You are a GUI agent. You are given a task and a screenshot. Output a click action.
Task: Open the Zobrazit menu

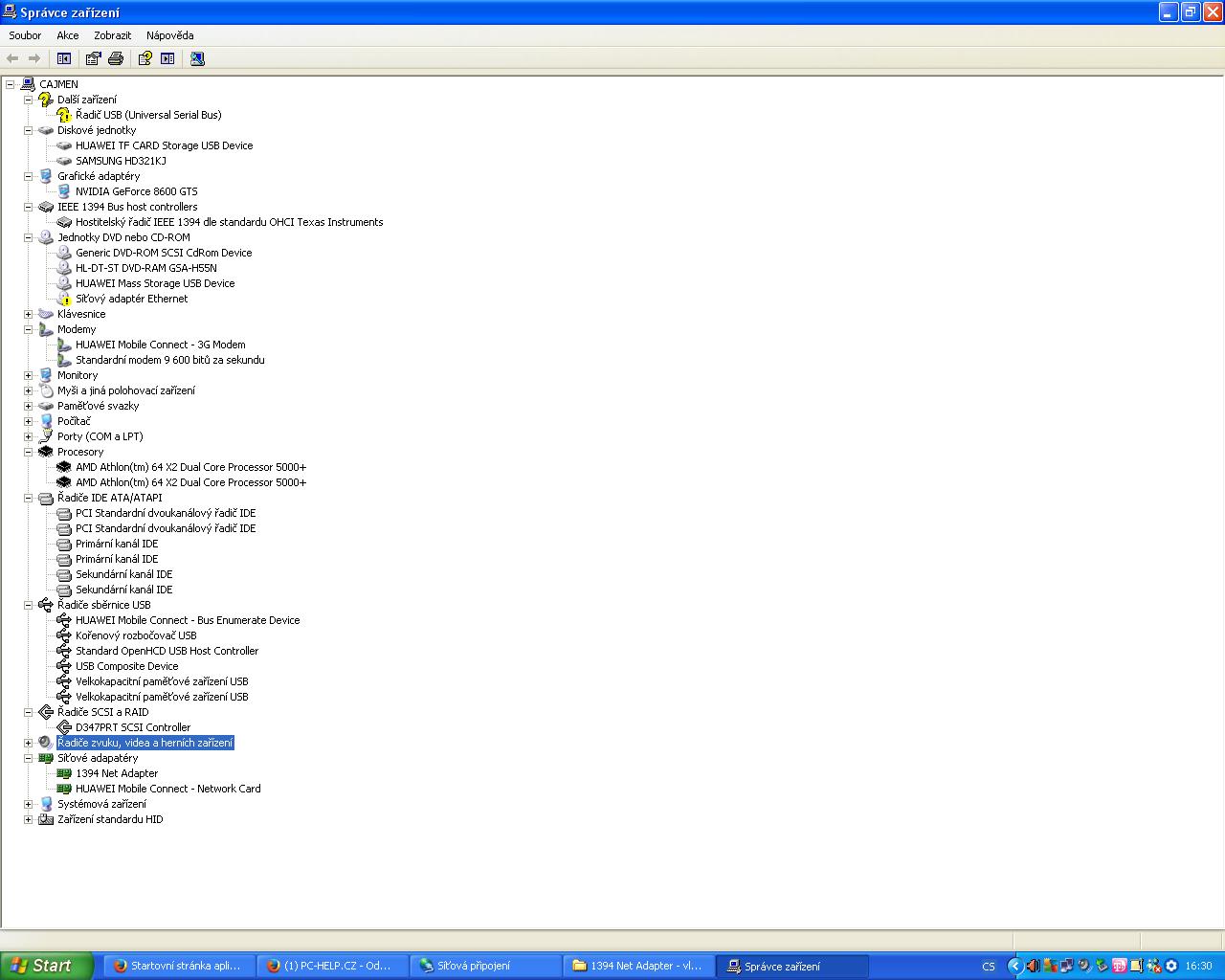tap(113, 35)
